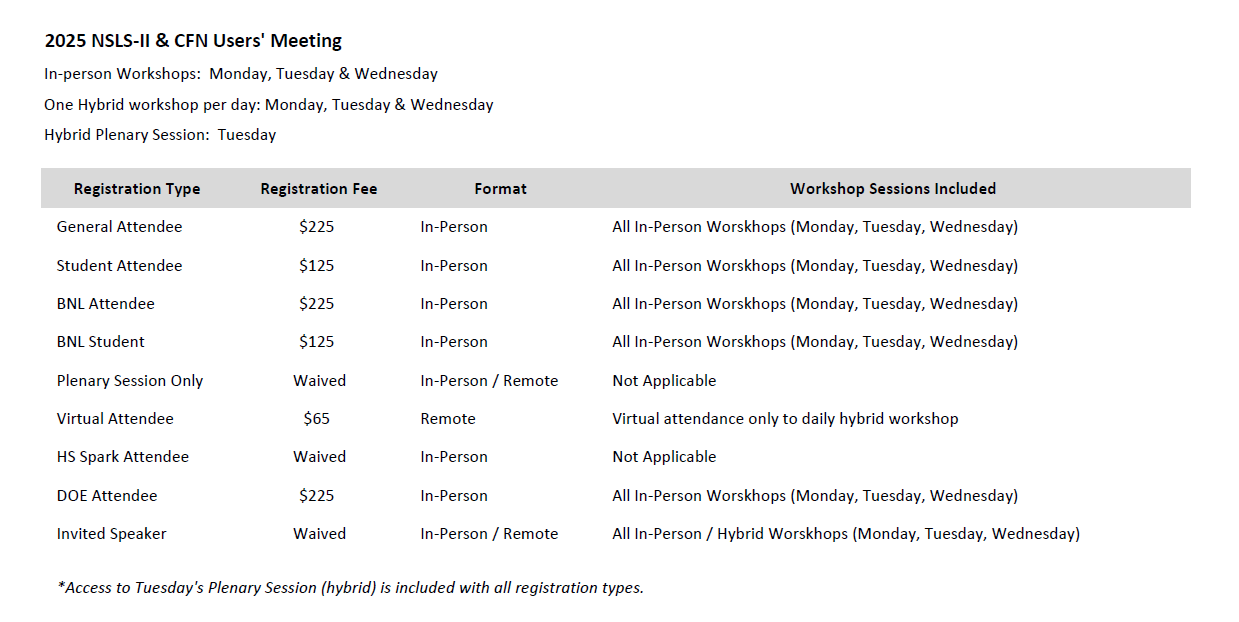Select "Not Applicable" in HS Spark Attendee row
Image resolution: width=1239 pixels, height=622 pixels.
[664, 457]
